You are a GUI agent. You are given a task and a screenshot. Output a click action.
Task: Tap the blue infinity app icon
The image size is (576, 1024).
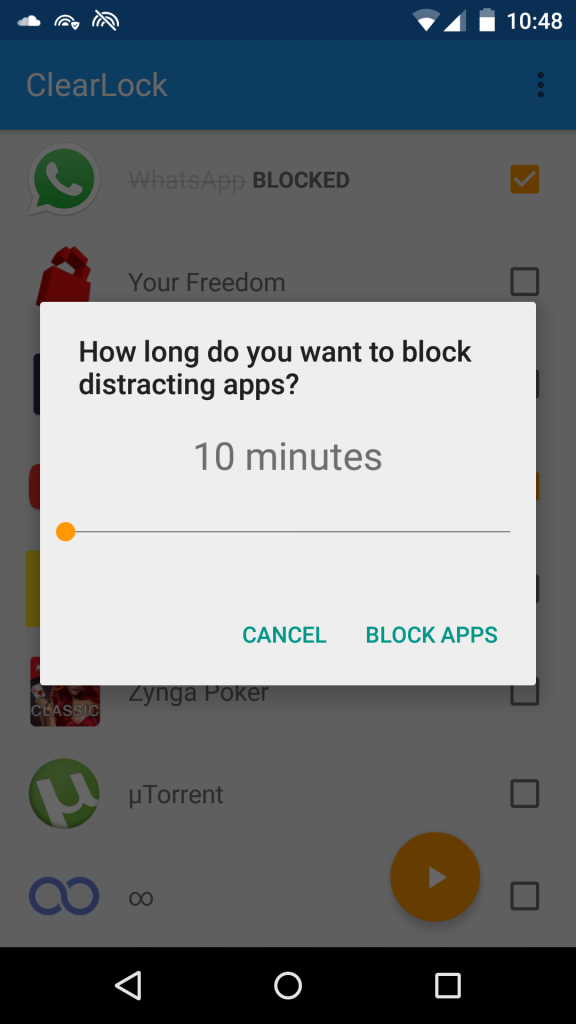click(64, 896)
